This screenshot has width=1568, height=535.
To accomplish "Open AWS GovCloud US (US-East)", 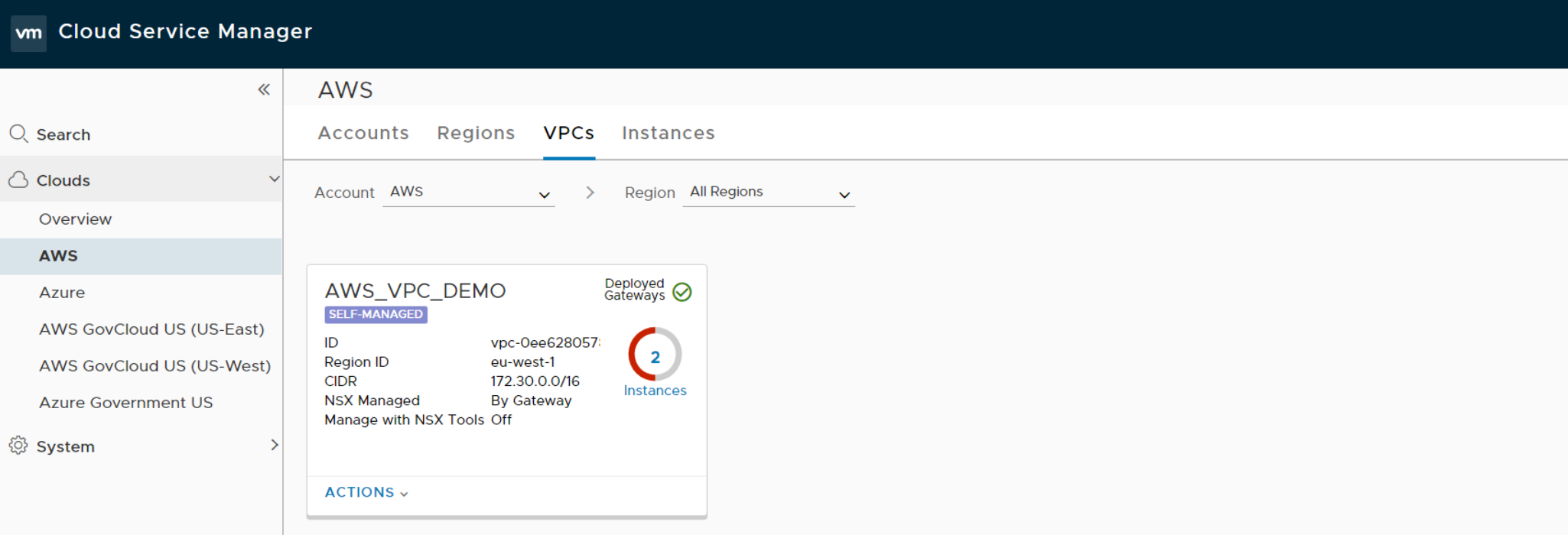I will pyautogui.click(x=152, y=329).
